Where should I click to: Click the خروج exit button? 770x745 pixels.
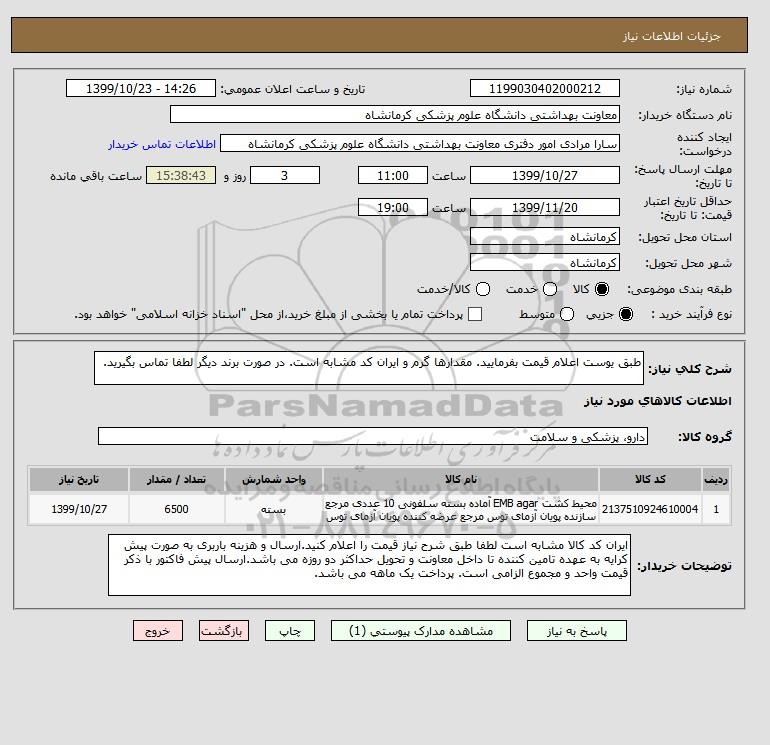coord(158,631)
